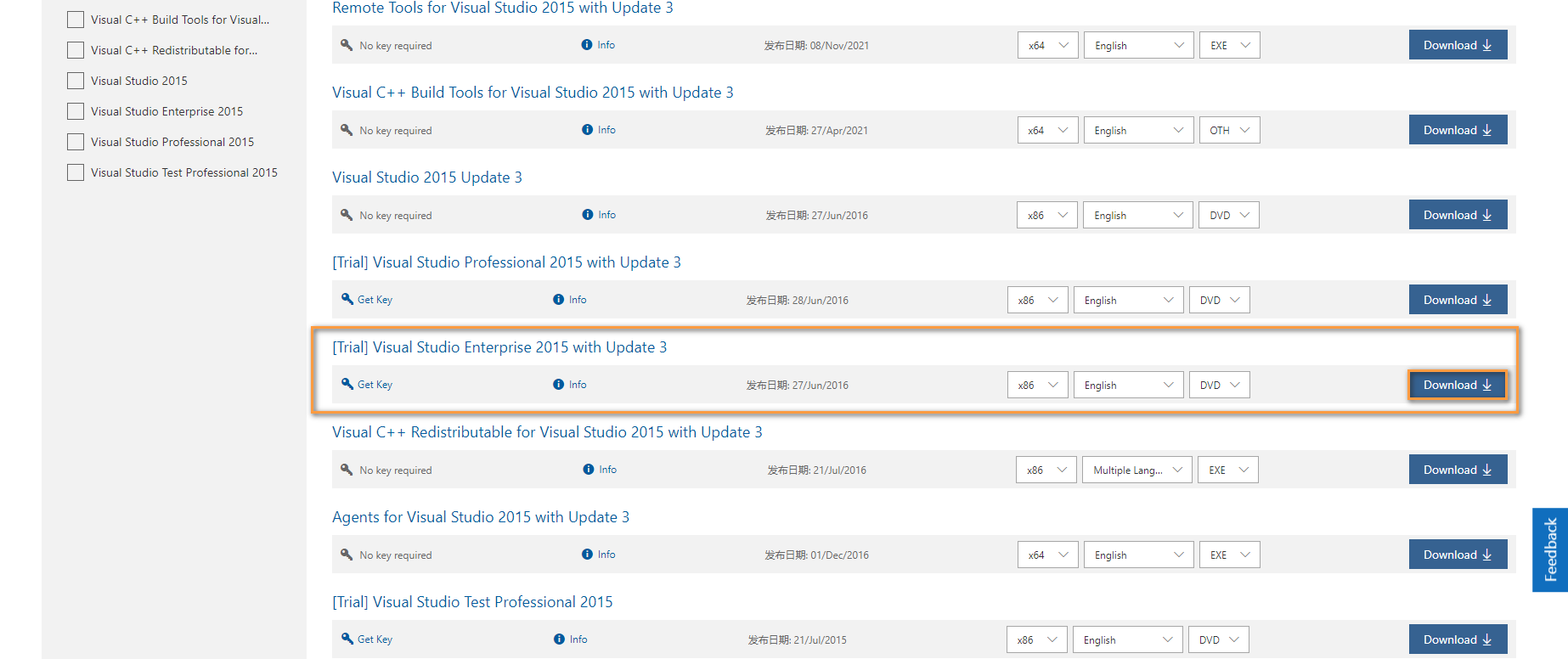Open Remote Tools for Visual Studio 2015 title link
The image size is (1568, 659).
(x=503, y=8)
